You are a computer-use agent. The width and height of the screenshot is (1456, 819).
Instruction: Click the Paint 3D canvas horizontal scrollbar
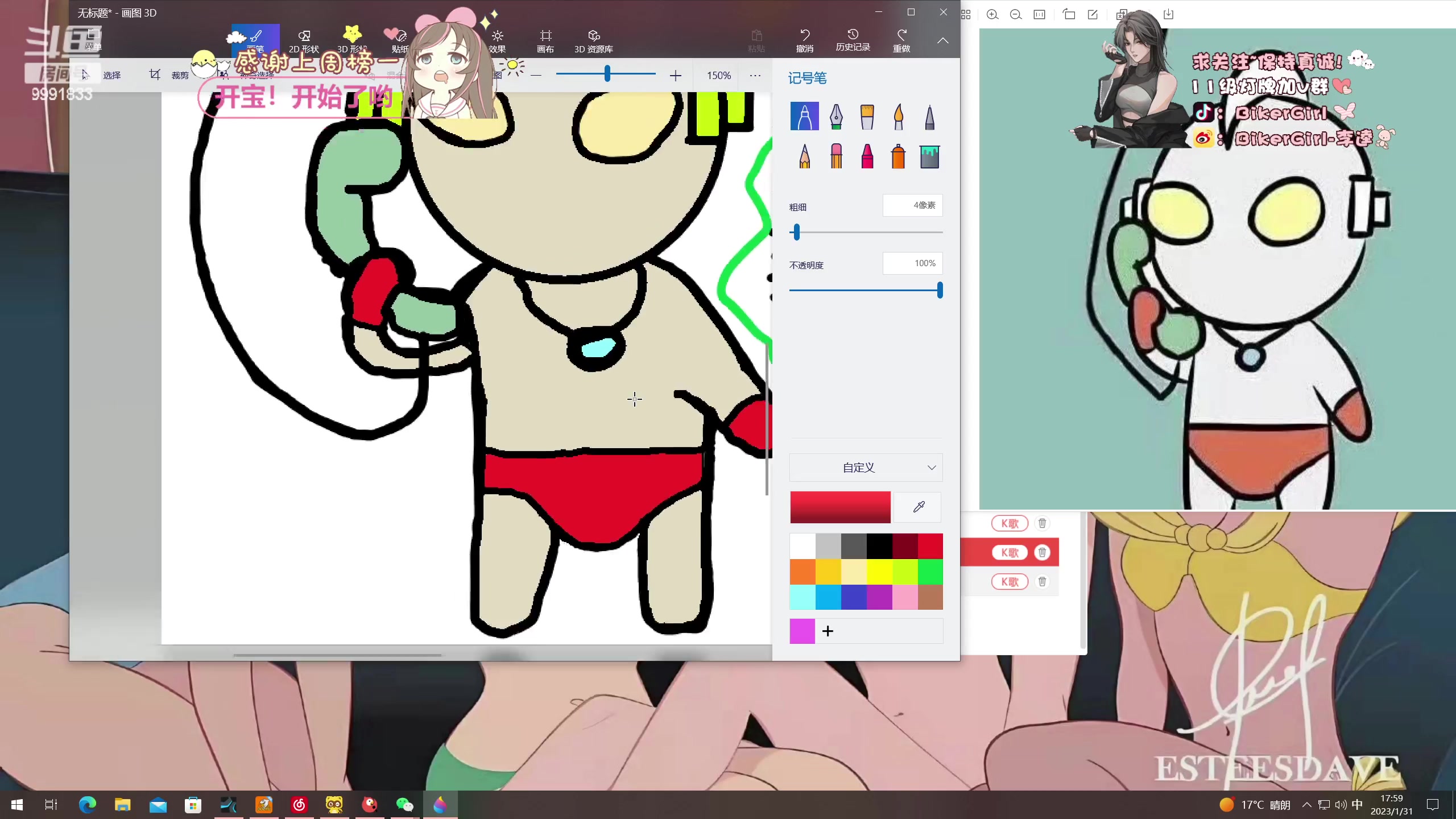(x=337, y=655)
